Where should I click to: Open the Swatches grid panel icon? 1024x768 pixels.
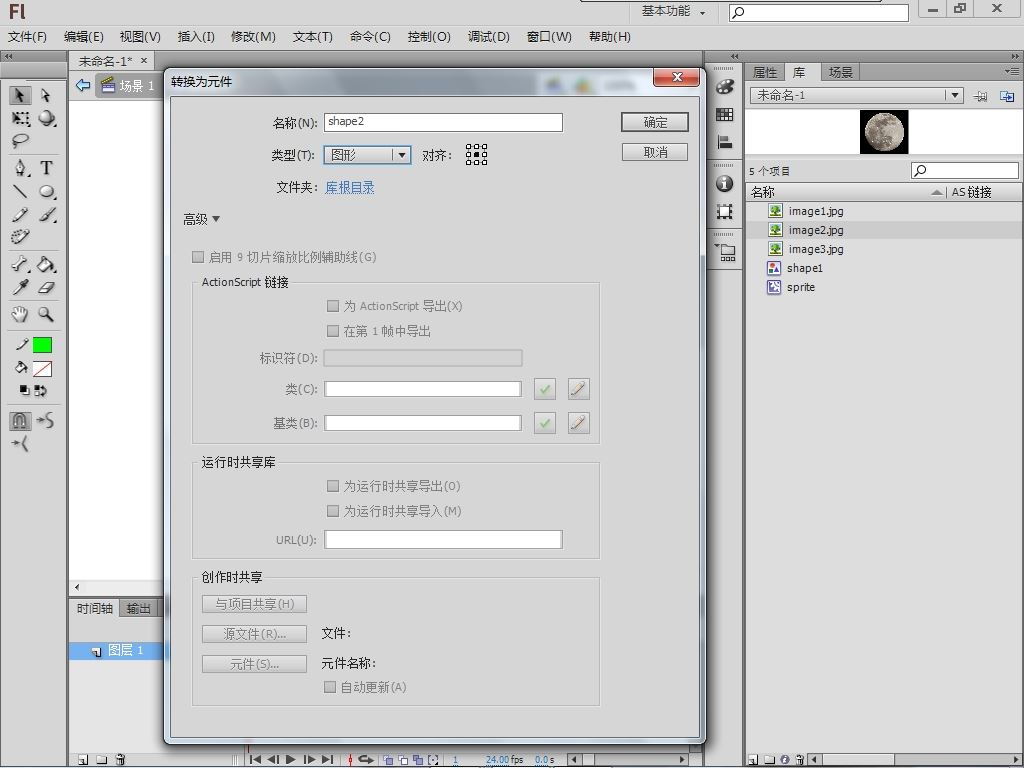pyautogui.click(x=725, y=115)
